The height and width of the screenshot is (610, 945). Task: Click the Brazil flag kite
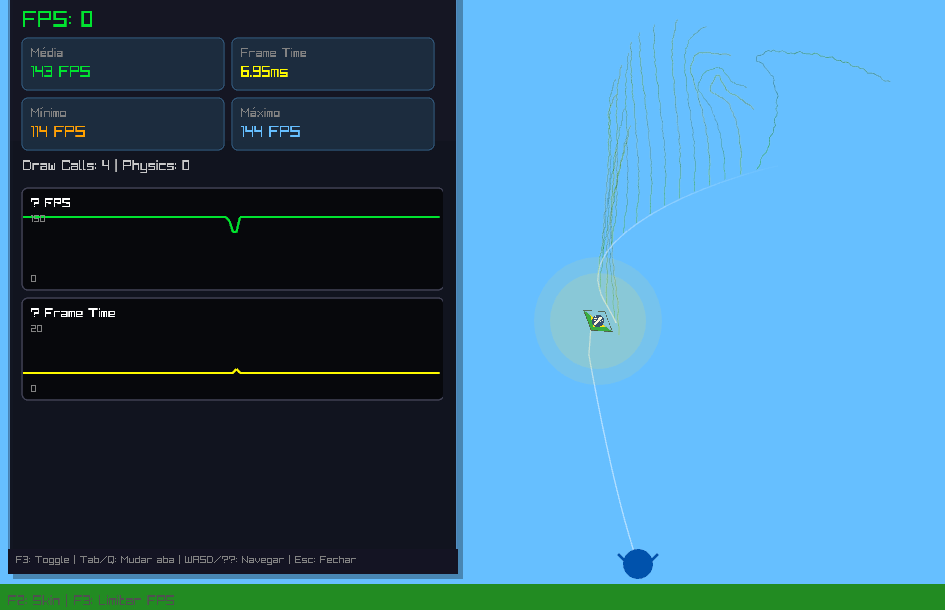598,321
